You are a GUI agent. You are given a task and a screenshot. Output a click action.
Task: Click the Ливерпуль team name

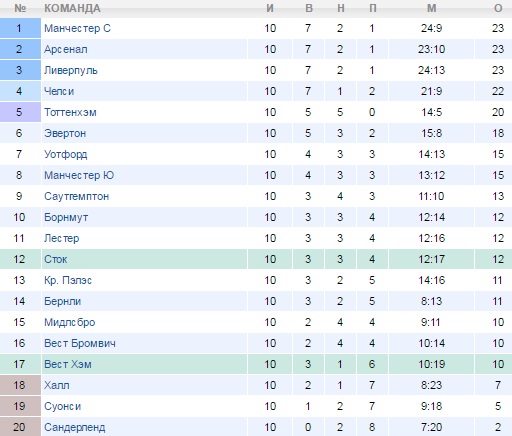(x=71, y=70)
